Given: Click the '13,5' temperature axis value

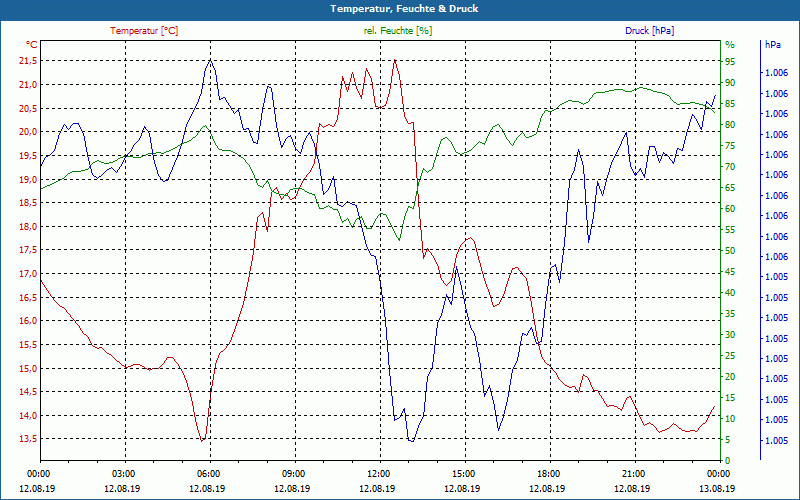Looking at the screenshot, I should coord(28,439).
